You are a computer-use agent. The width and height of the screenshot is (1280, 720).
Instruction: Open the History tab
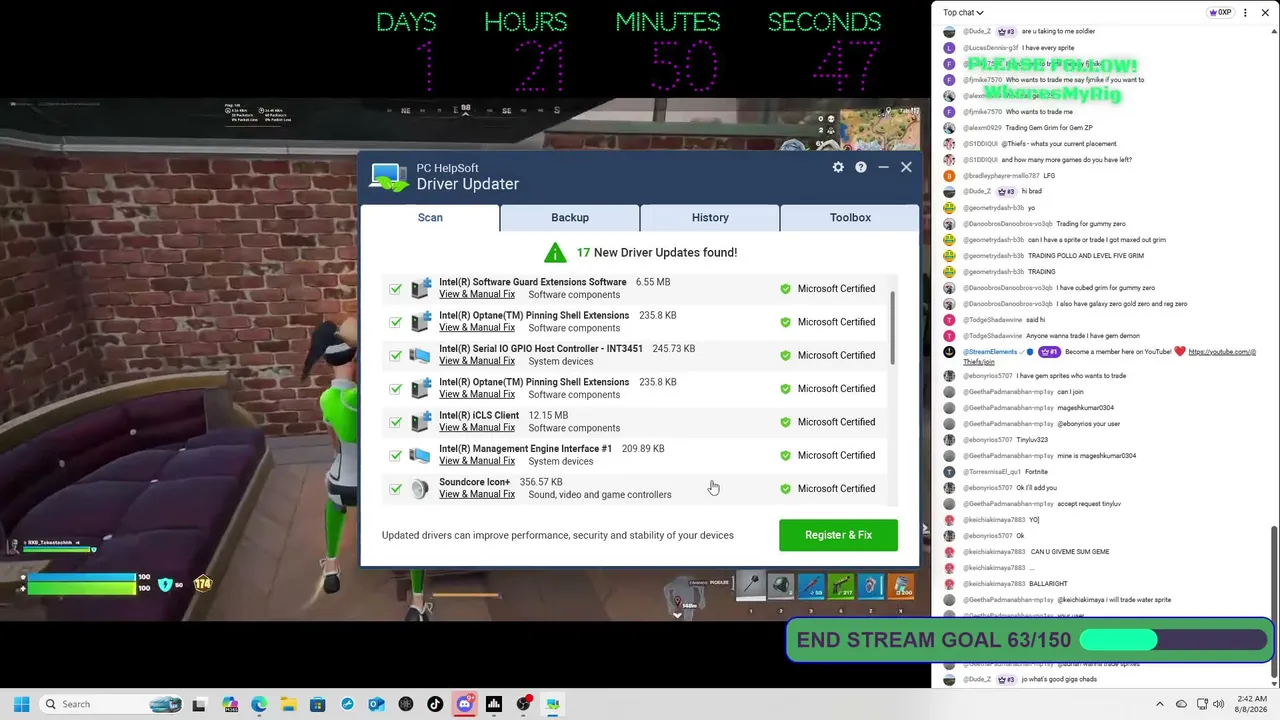710,217
